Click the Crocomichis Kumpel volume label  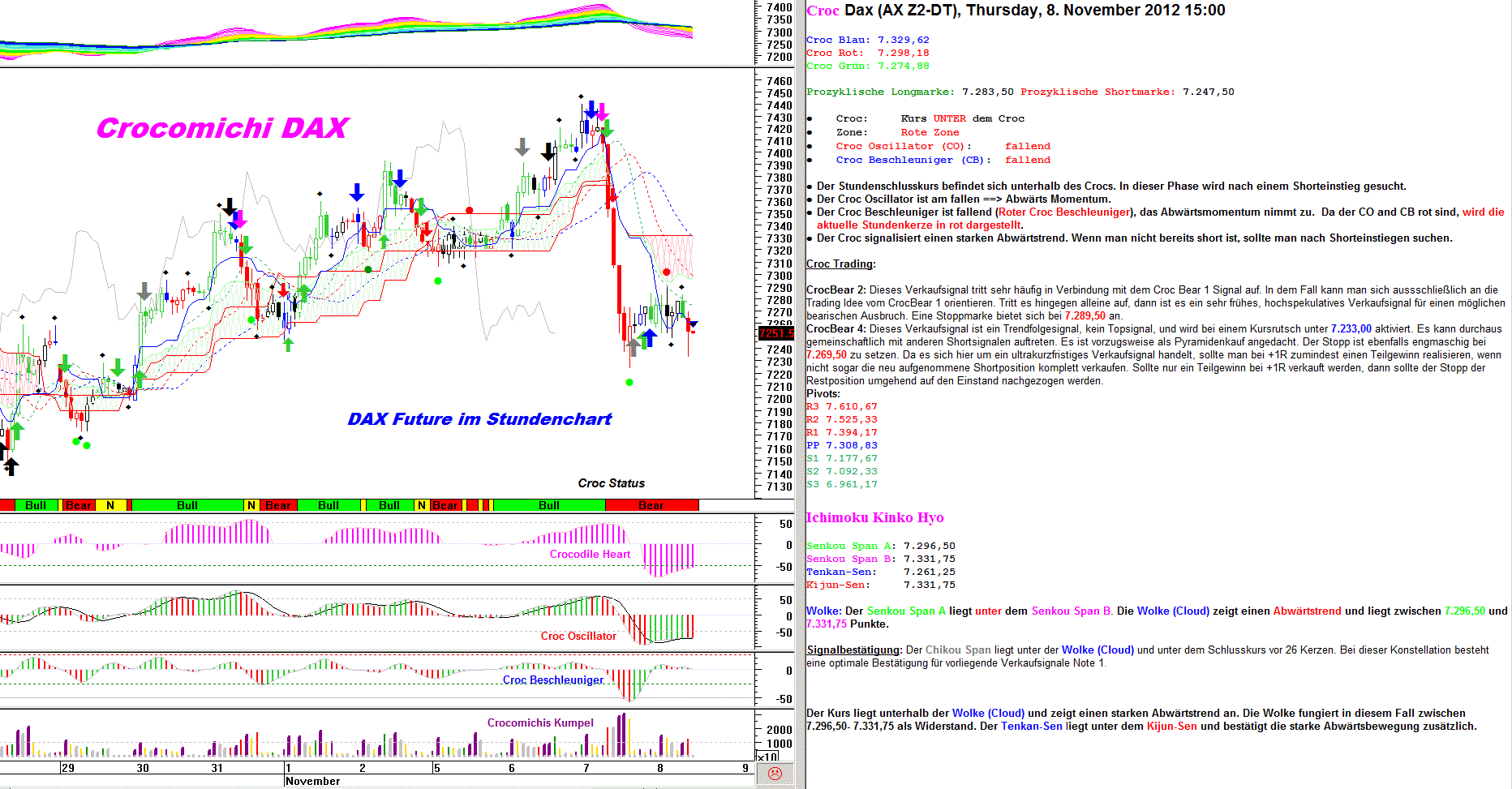(540, 723)
